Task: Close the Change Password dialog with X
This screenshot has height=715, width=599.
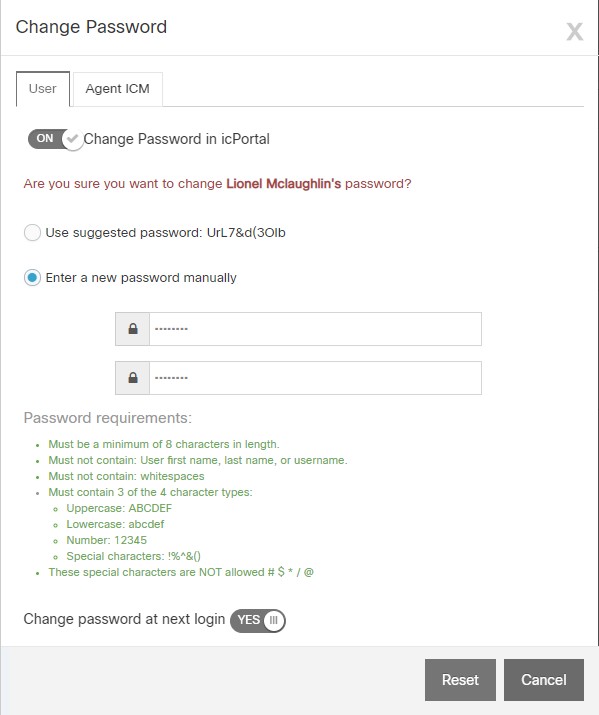Action: pyautogui.click(x=574, y=31)
